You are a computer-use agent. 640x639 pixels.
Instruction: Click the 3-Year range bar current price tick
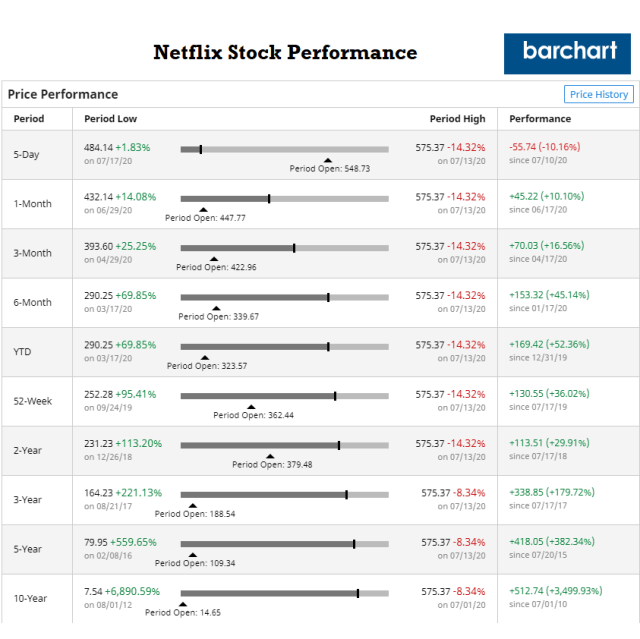(x=346, y=494)
